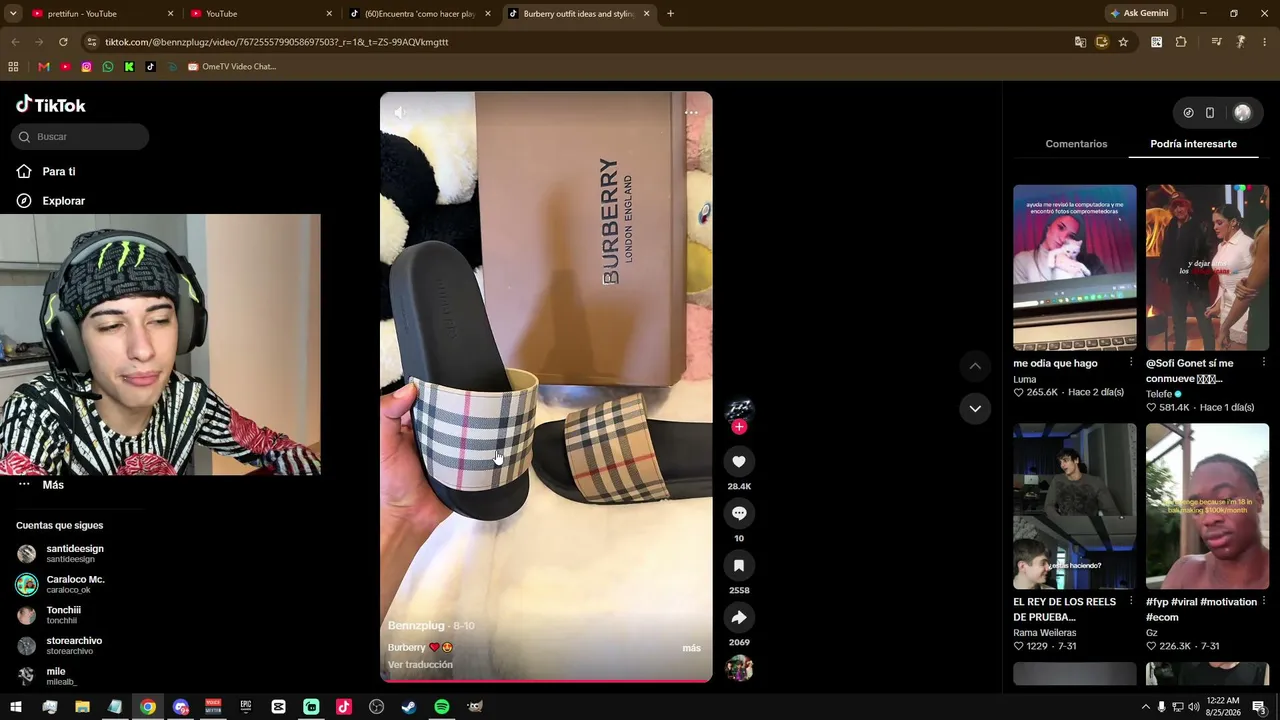
Task: Open options for 'me odia que hago' video
Action: [x=1131, y=362]
